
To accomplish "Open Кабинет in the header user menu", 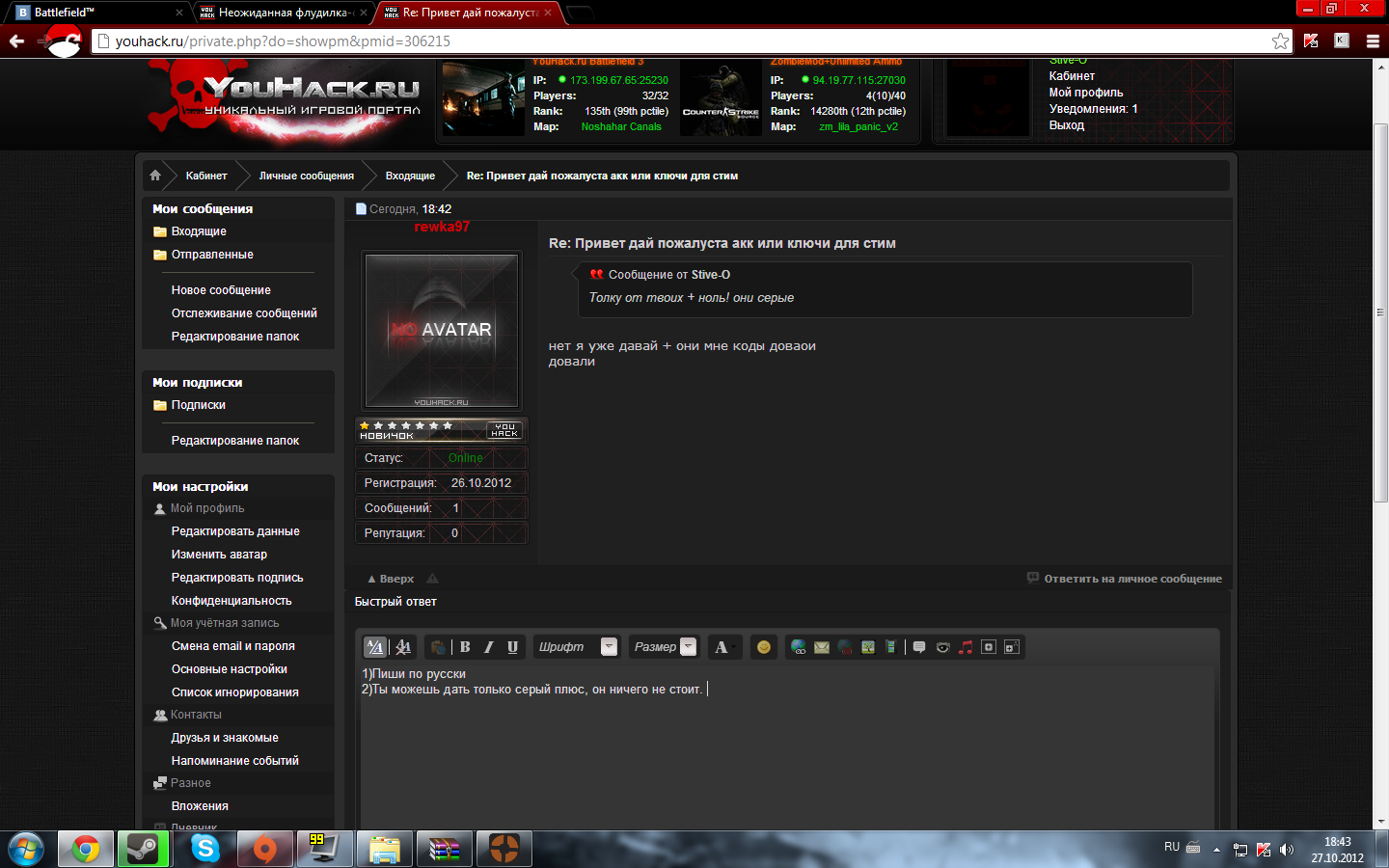I will [1072, 76].
